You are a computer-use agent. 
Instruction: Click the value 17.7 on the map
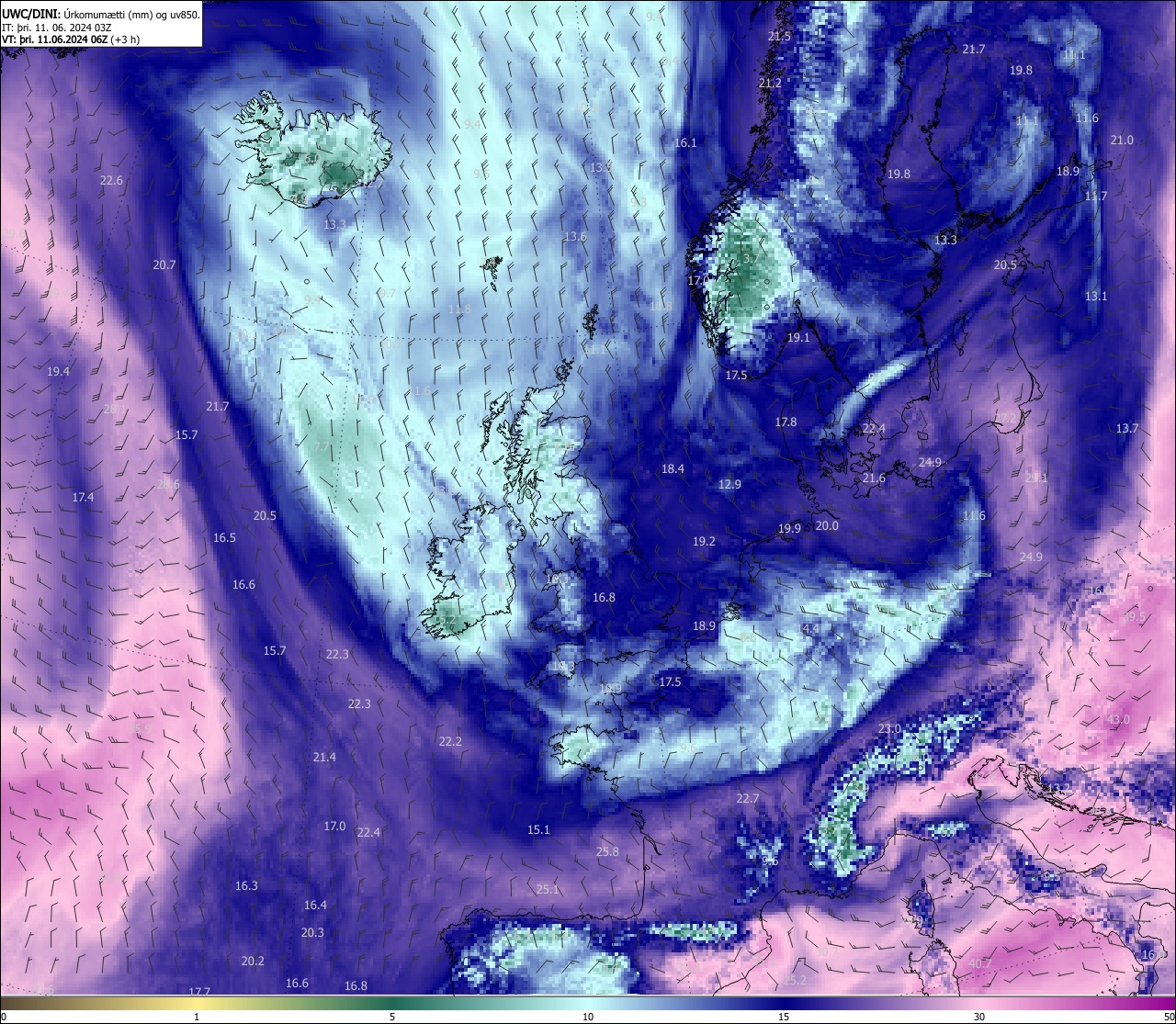click(199, 992)
